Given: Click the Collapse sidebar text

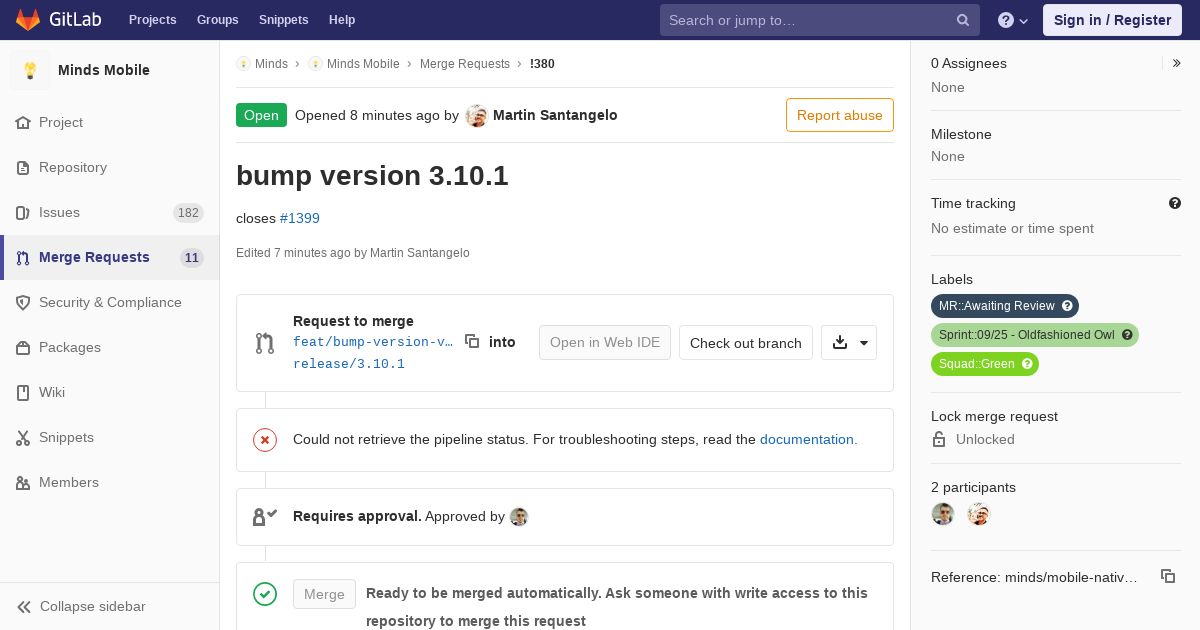Looking at the screenshot, I should pos(93,607).
